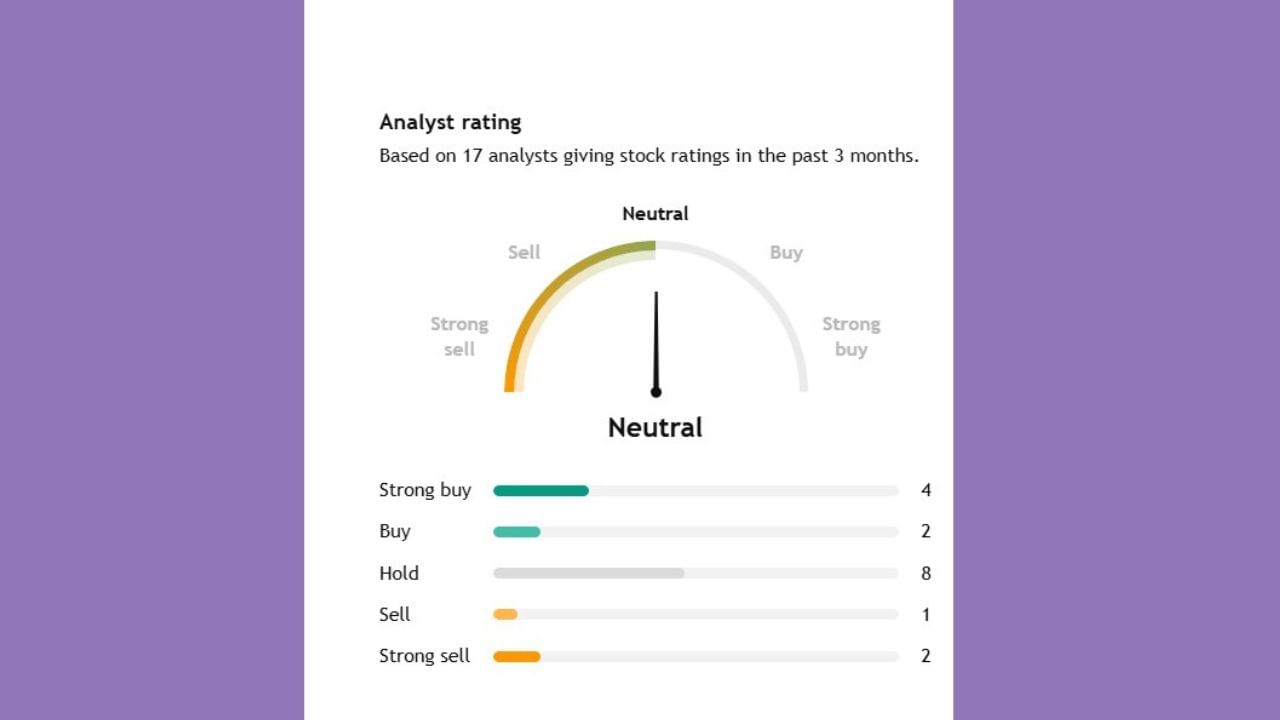Image resolution: width=1280 pixels, height=720 pixels.
Task: Click the gauge's two-line "Strong sell" label
Action: [459, 337]
